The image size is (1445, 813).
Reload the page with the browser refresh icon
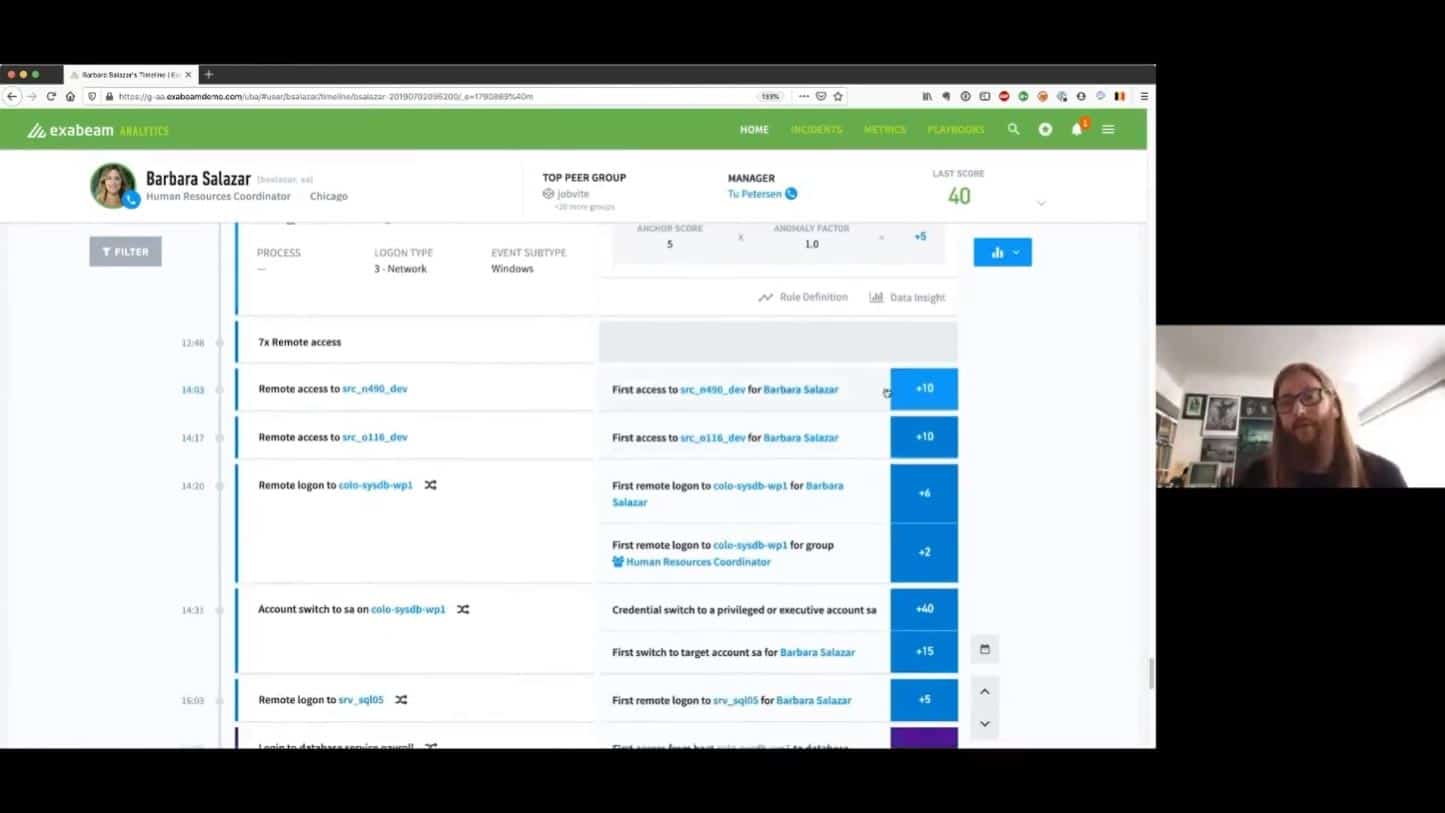(x=51, y=96)
